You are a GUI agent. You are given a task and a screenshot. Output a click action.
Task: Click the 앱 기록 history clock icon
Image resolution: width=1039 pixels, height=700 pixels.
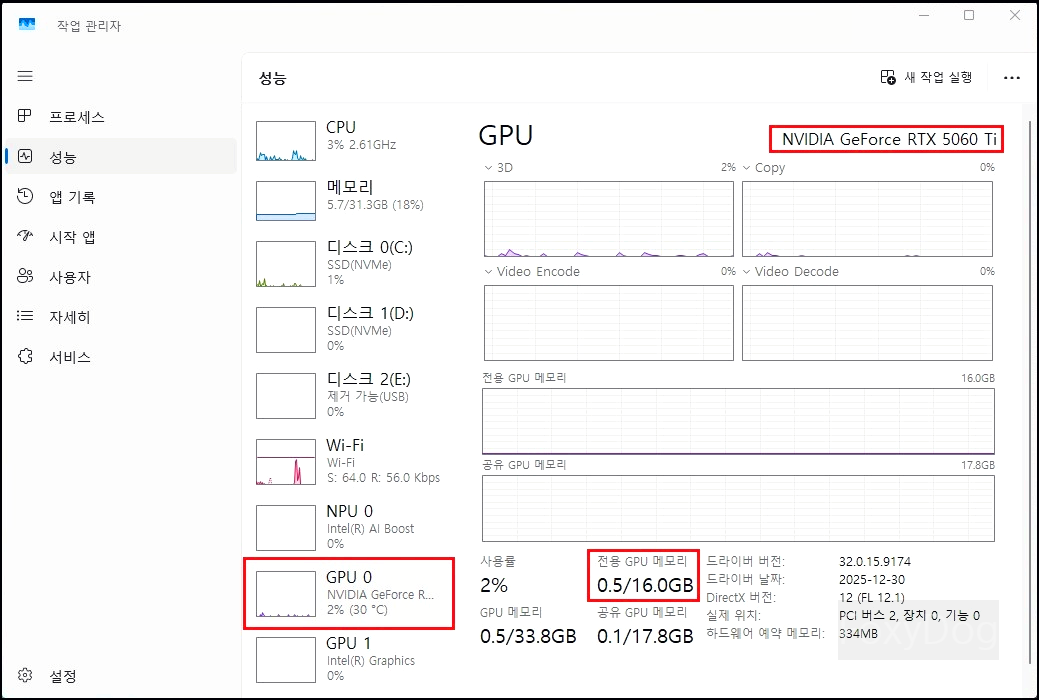[x=25, y=196]
